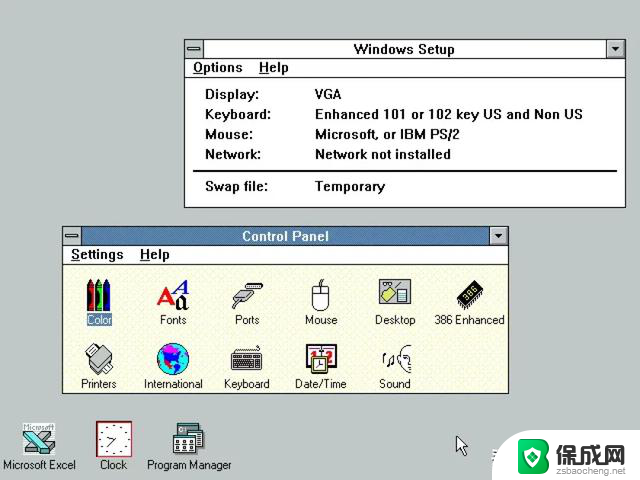640x480 pixels.
Task: Click the Control Panel title bar
Action: point(285,236)
